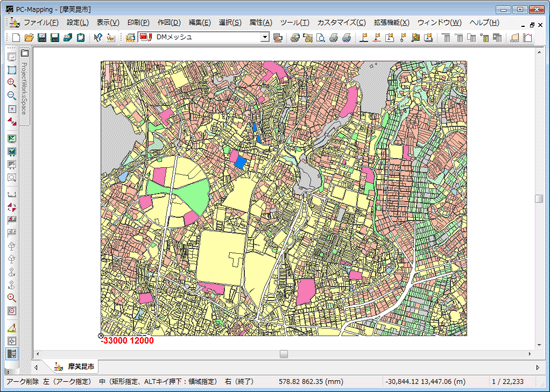Image resolution: width=550 pixels, height=392 pixels.
Task: Click the map scale 1 / 22,233 field
Action: tap(508, 381)
